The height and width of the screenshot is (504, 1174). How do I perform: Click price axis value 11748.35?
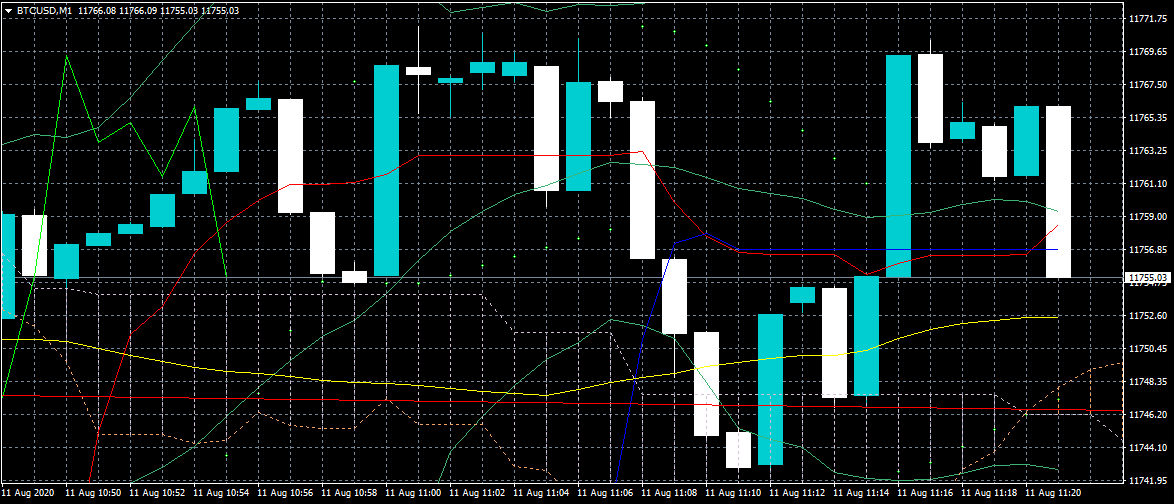click(1146, 381)
